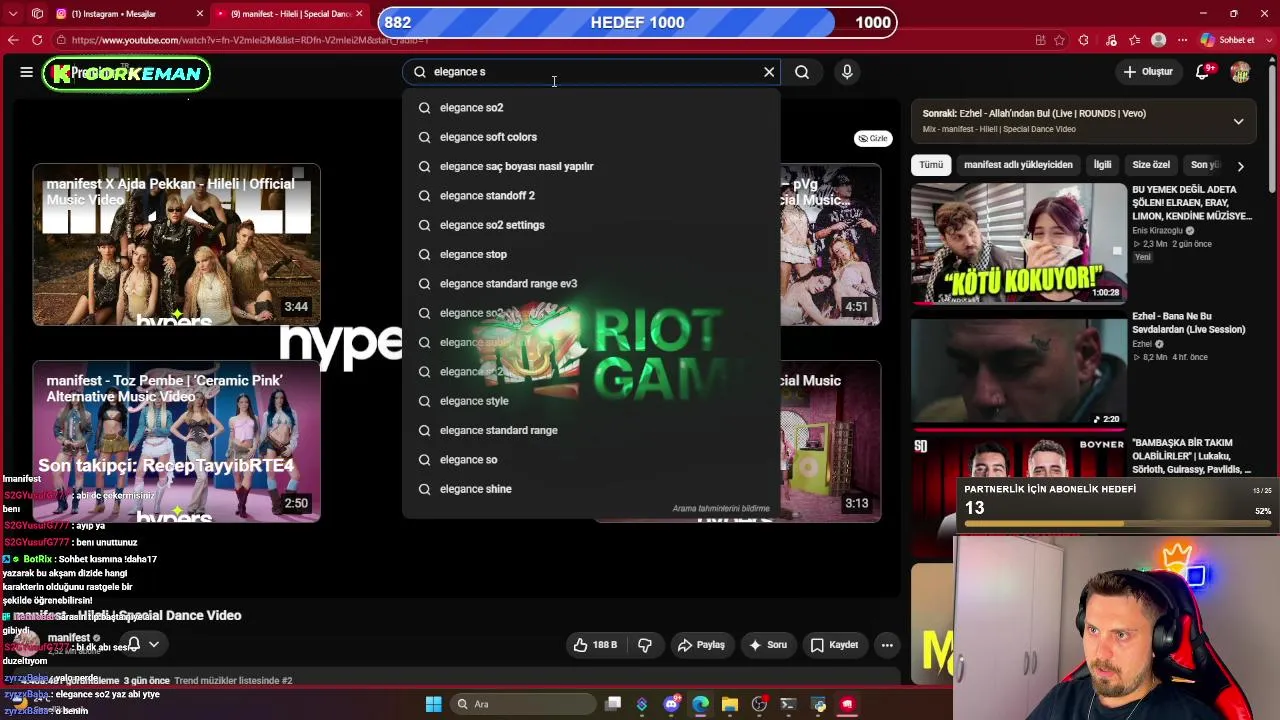The height and width of the screenshot is (720, 1280).
Task: Click the magnifier search button beside the search box
Action: tap(802, 72)
